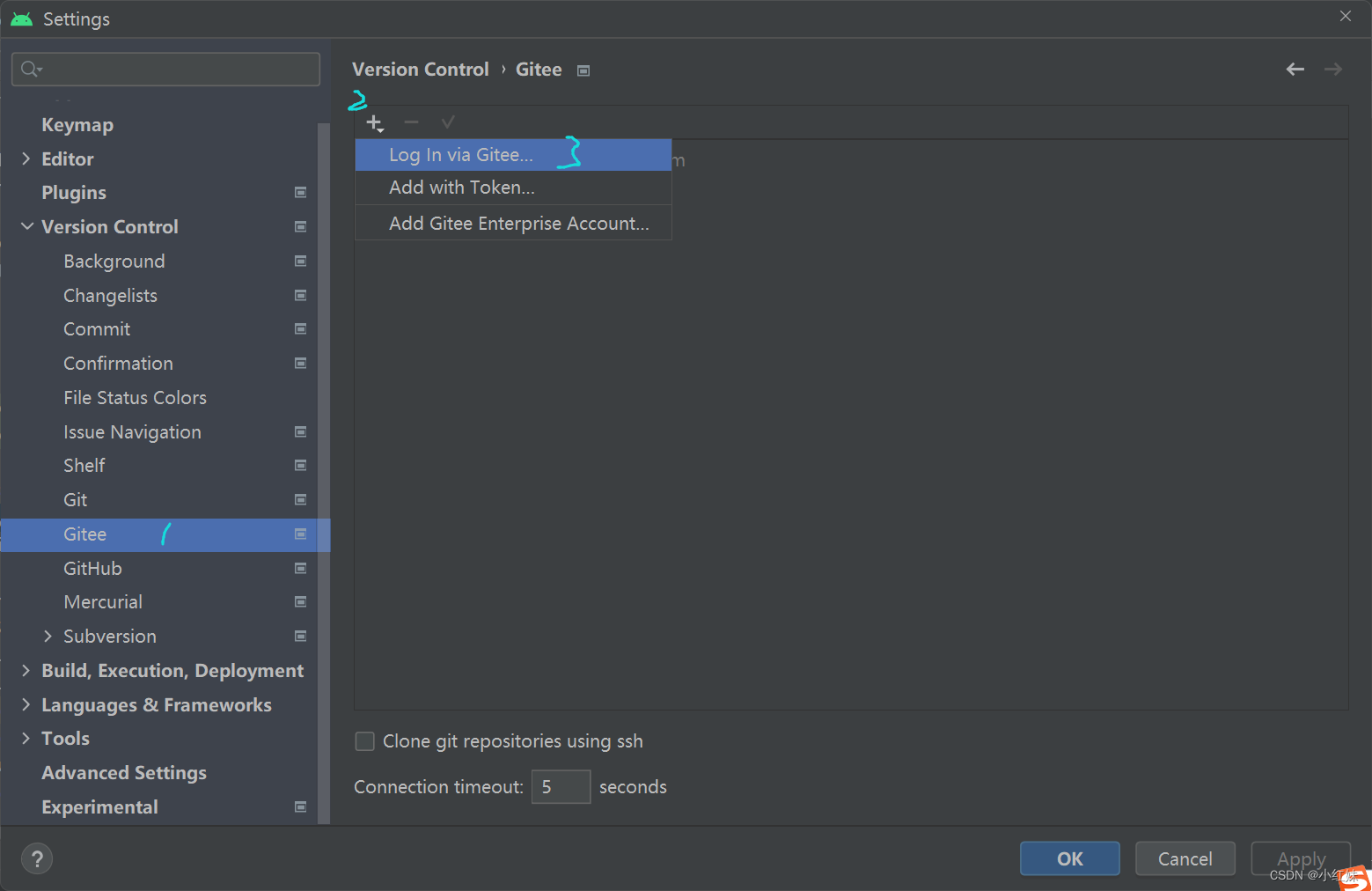1372x891 pixels.
Task: Click the forward arrow navigation icon
Action: pos(1333,70)
